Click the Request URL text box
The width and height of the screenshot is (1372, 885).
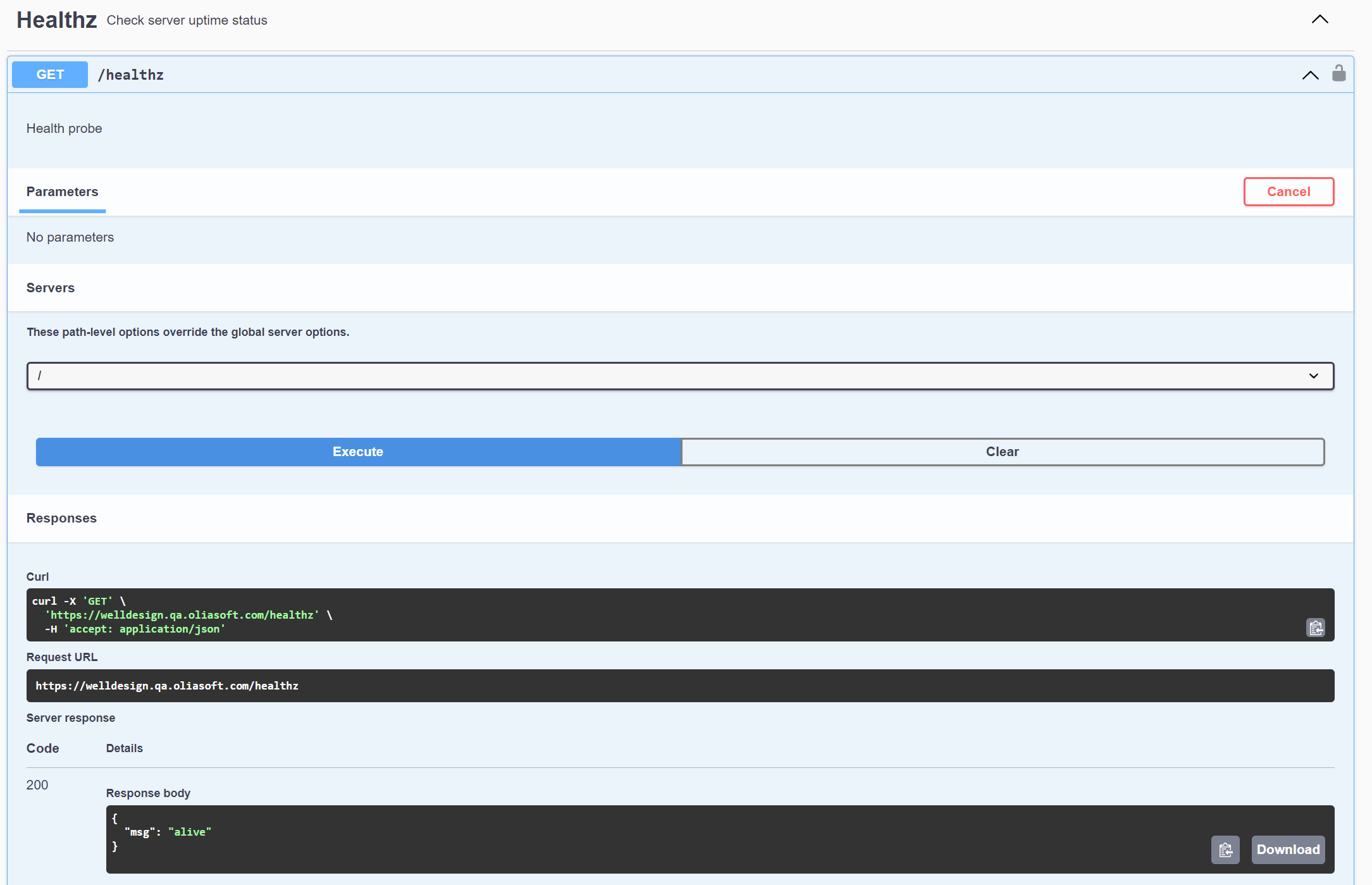(680, 686)
